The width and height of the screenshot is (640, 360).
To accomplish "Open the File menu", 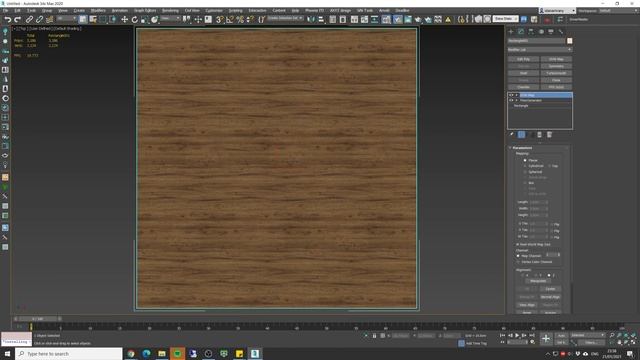I will [x=5, y=11].
